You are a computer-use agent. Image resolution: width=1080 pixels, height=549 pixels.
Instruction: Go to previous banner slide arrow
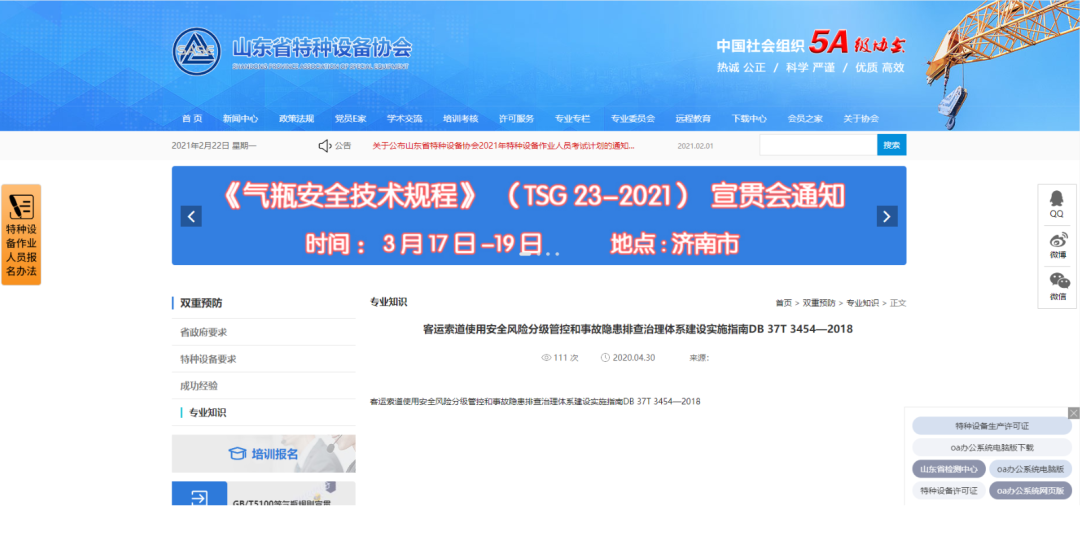[x=191, y=216]
